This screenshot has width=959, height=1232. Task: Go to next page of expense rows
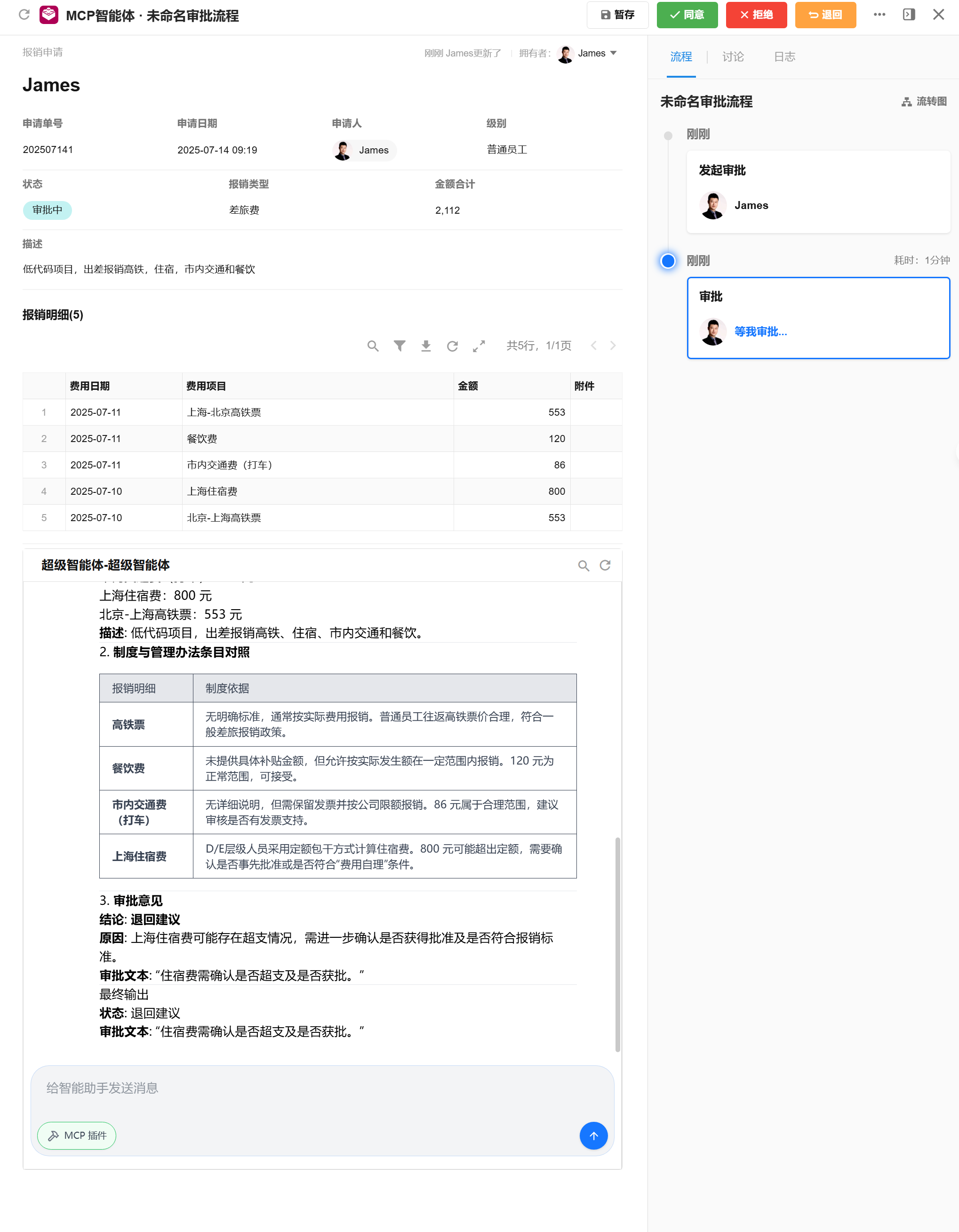point(613,346)
